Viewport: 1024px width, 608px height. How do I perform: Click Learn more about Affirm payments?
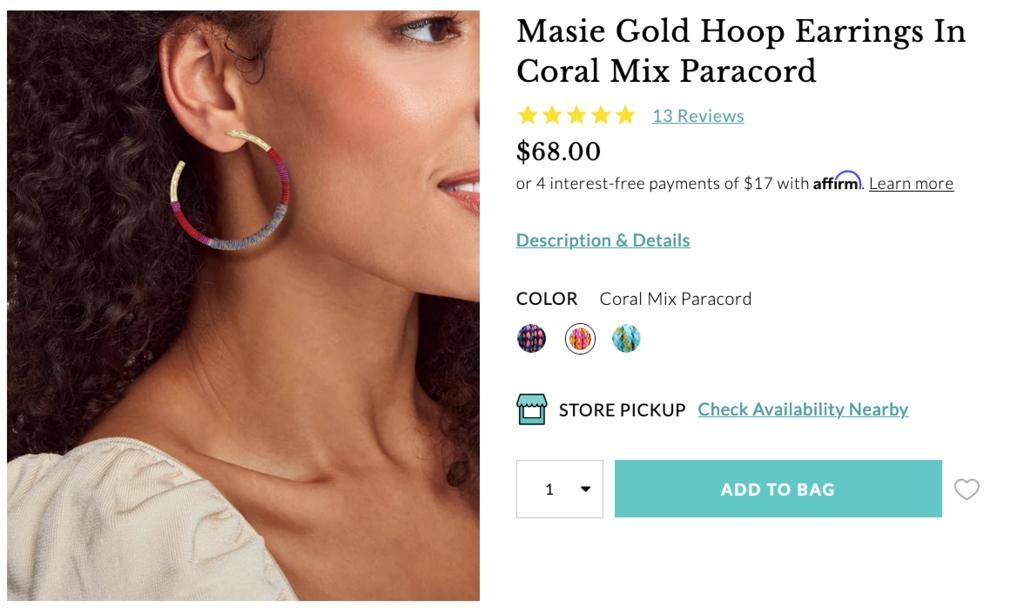tap(911, 184)
